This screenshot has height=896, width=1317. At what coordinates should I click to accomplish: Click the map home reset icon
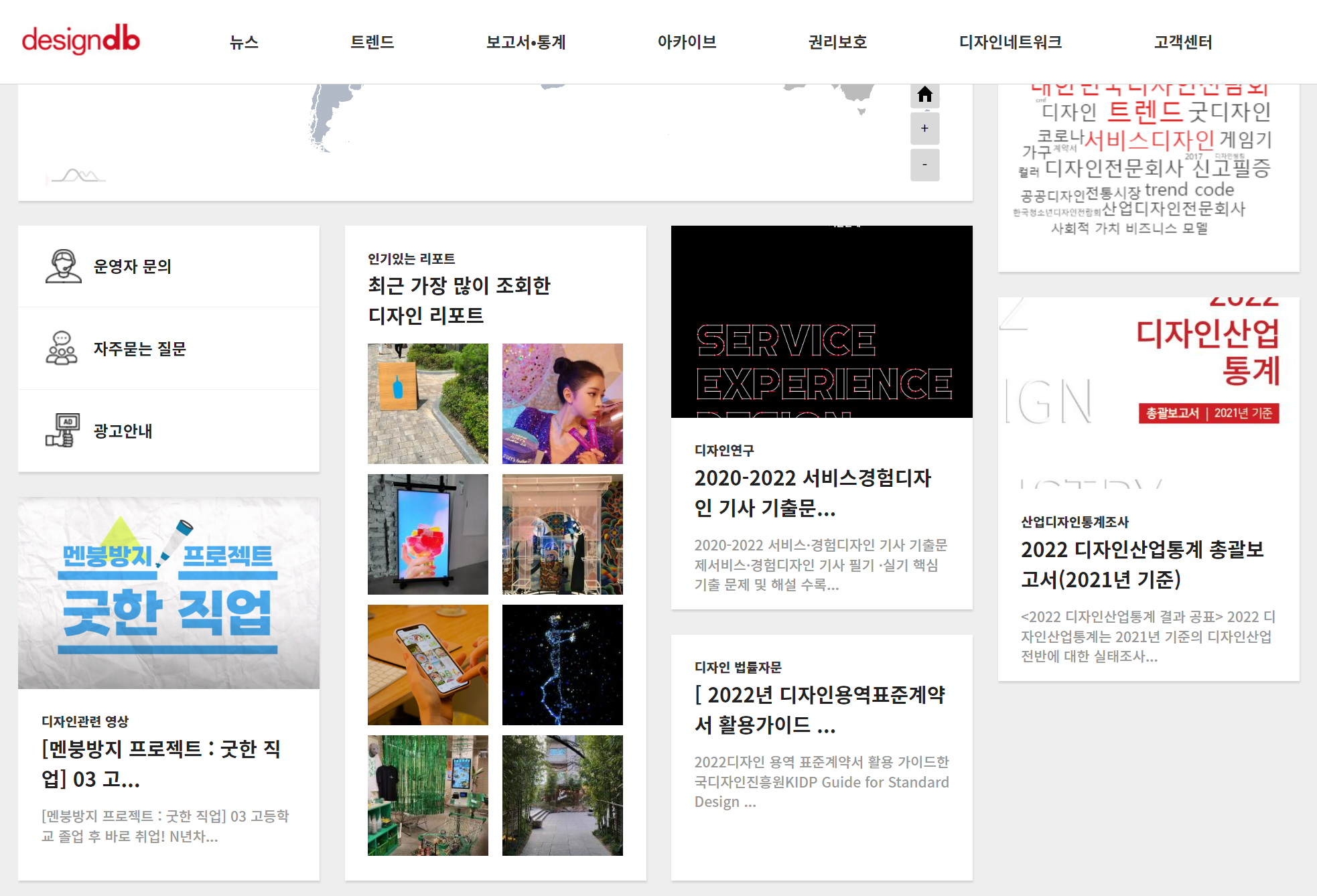point(924,95)
